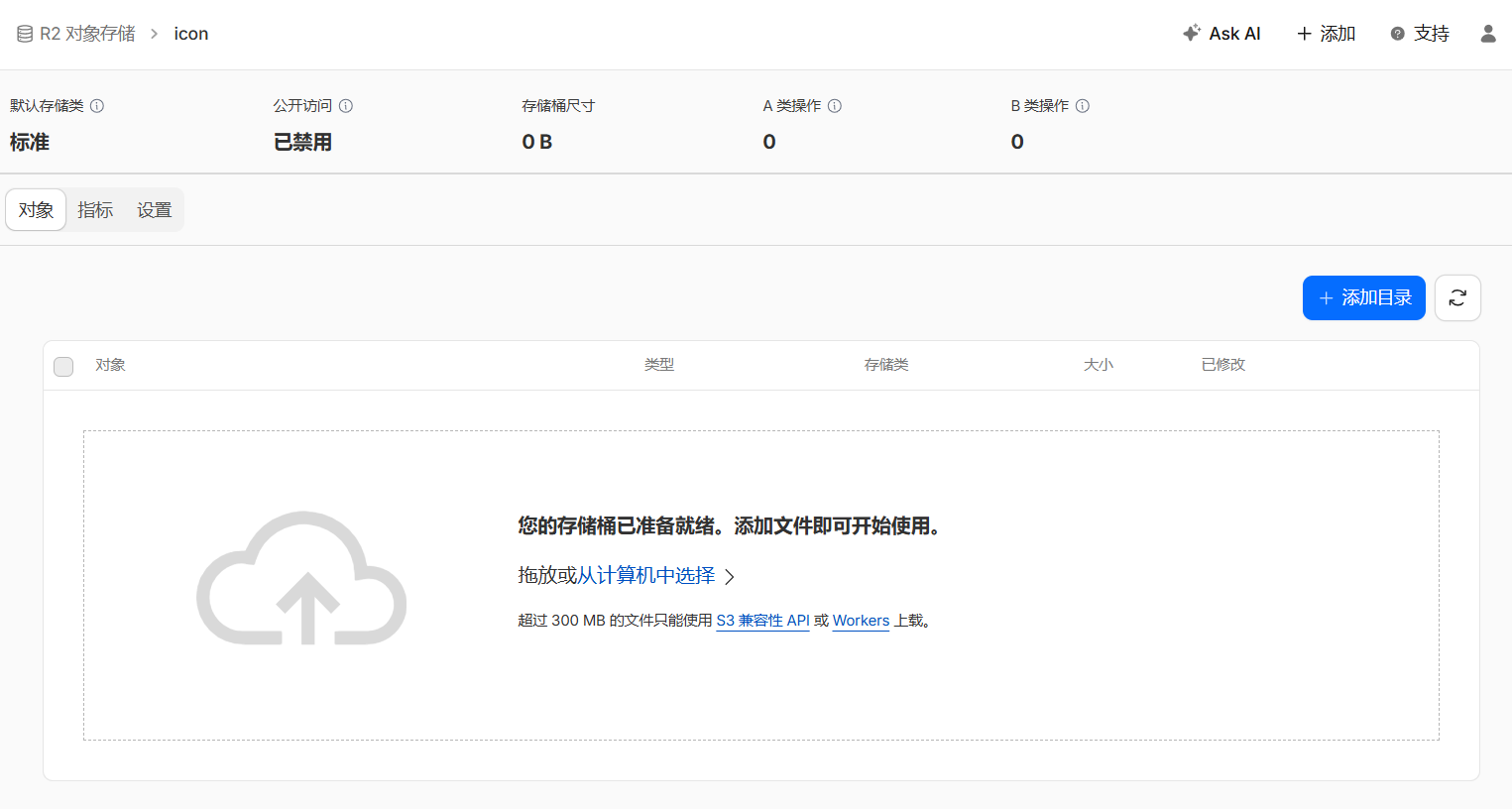Click the 大小 column header
Image resolution: width=1512 pixels, height=809 pixels.
coord(1099,365)
